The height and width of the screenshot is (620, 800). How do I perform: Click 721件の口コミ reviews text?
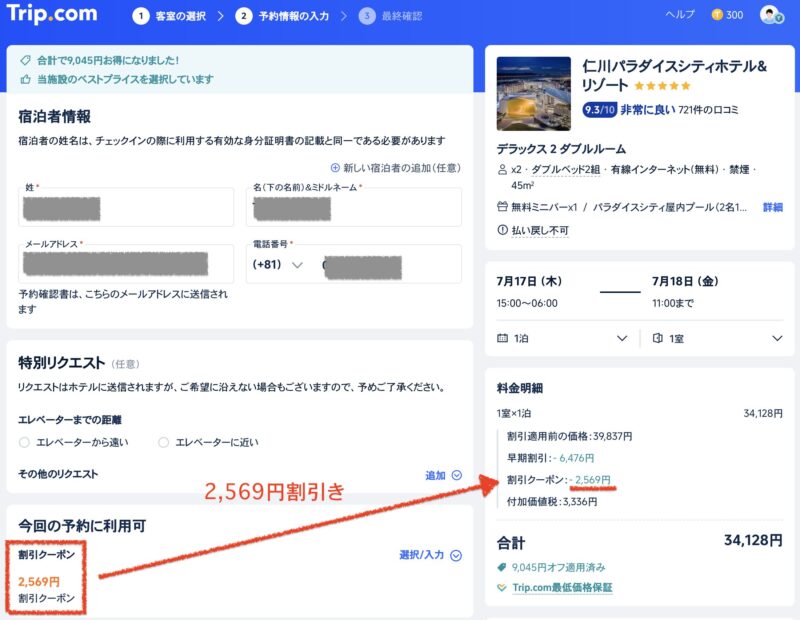[x=708, y=109]
